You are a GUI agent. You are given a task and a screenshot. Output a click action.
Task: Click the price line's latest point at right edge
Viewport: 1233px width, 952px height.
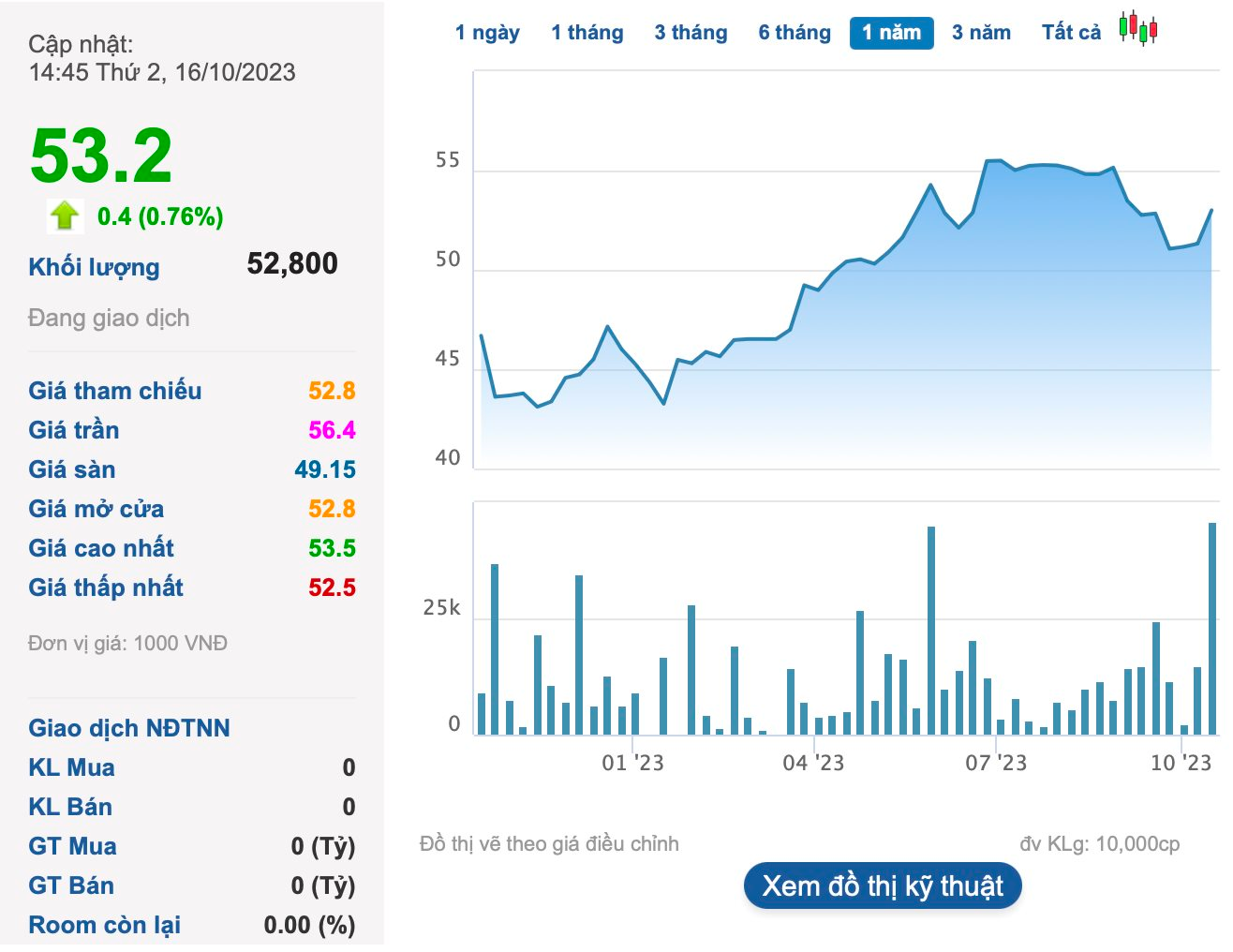pyautogui.click(x=1211, y=211)
